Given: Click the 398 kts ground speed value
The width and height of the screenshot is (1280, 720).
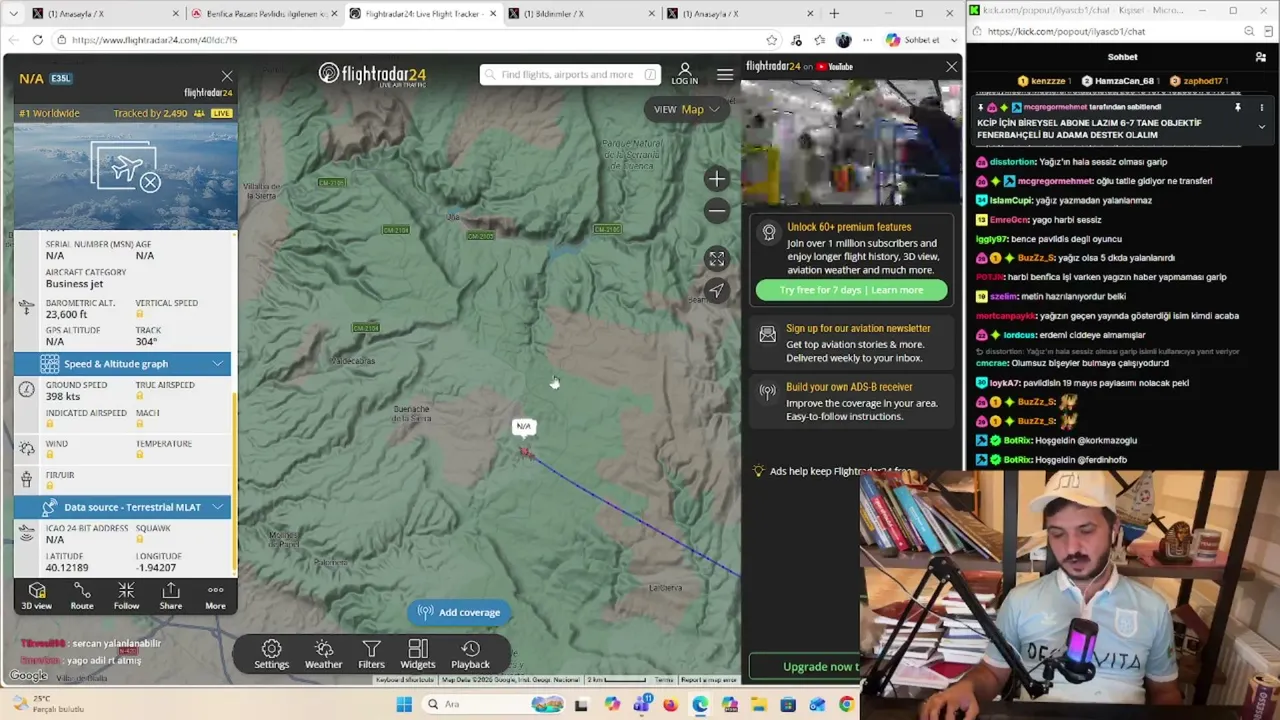Looking at the screenshot, I should (63, 396).
